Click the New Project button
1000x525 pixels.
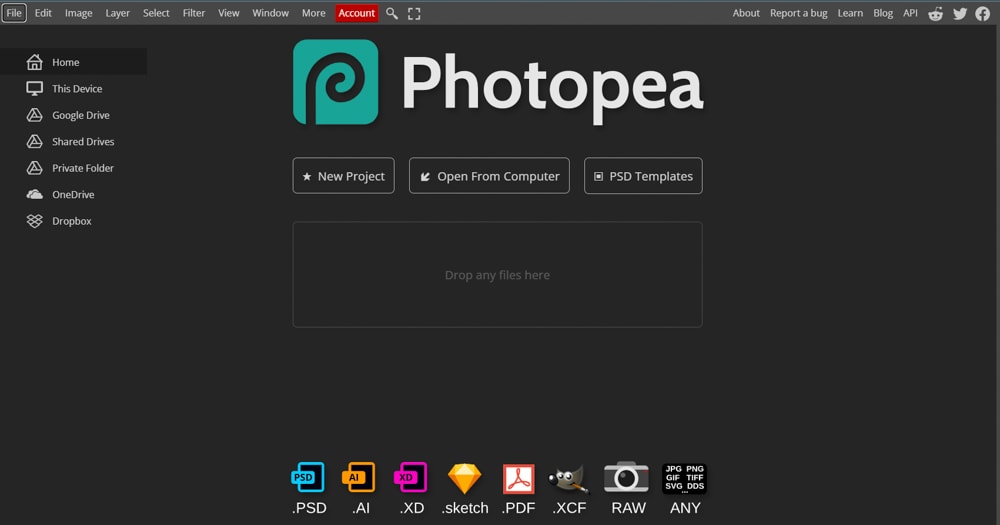344,175
